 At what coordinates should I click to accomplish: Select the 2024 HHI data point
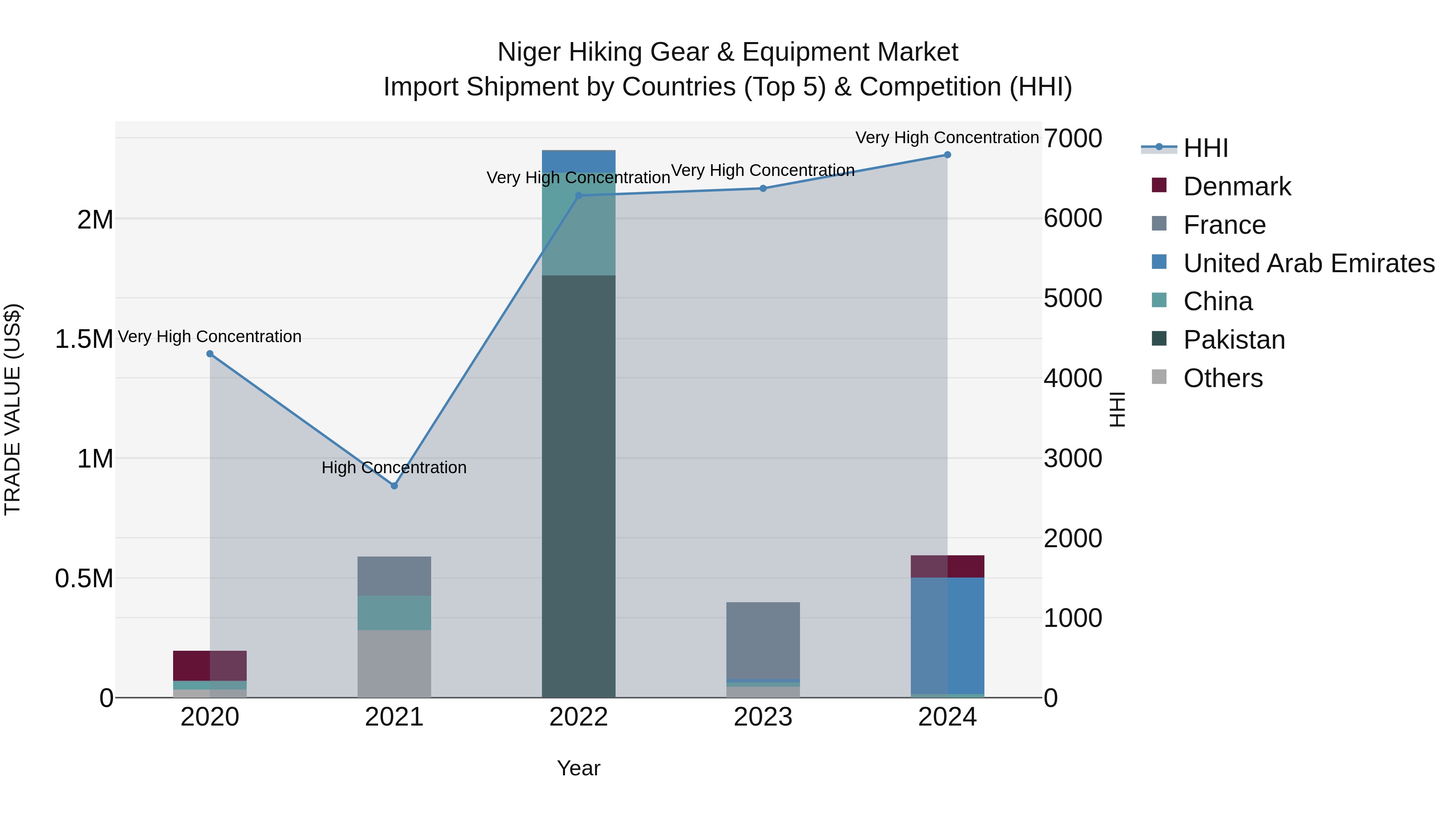947,155
